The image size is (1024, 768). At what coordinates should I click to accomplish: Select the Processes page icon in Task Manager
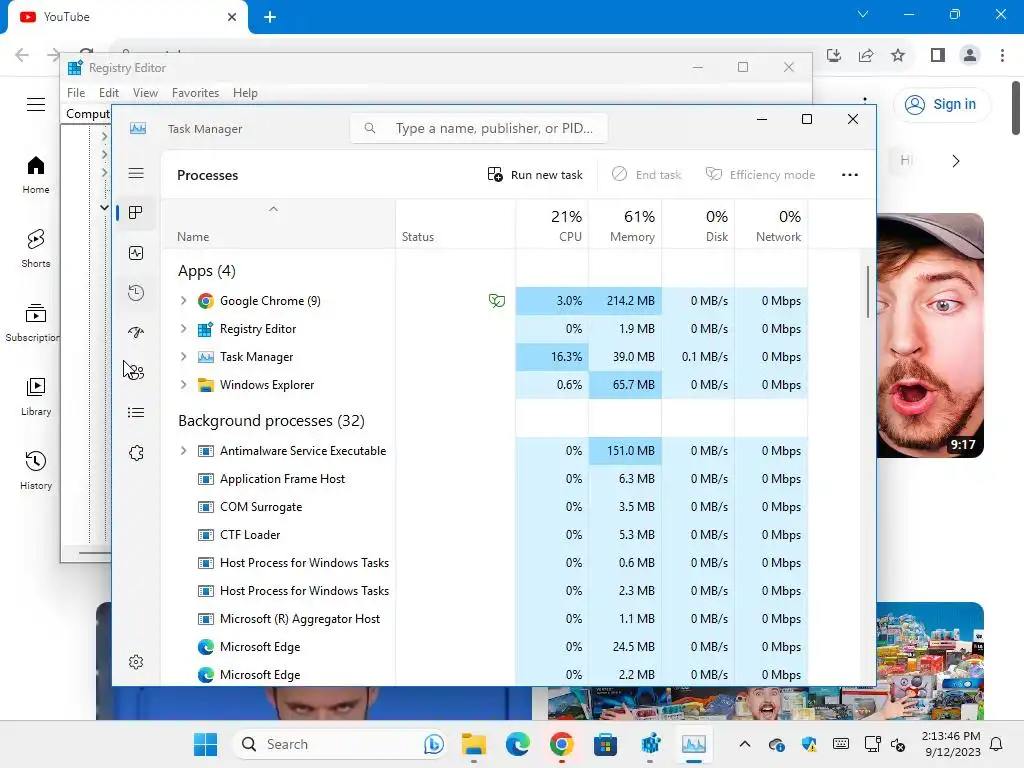136,213
